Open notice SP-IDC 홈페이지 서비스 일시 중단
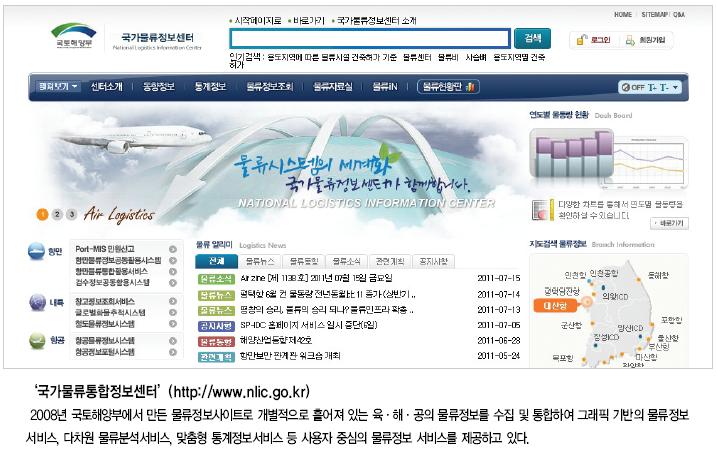The height and width of the screenshot is (459, 716). pyautogui.click(x=309, y=325)
